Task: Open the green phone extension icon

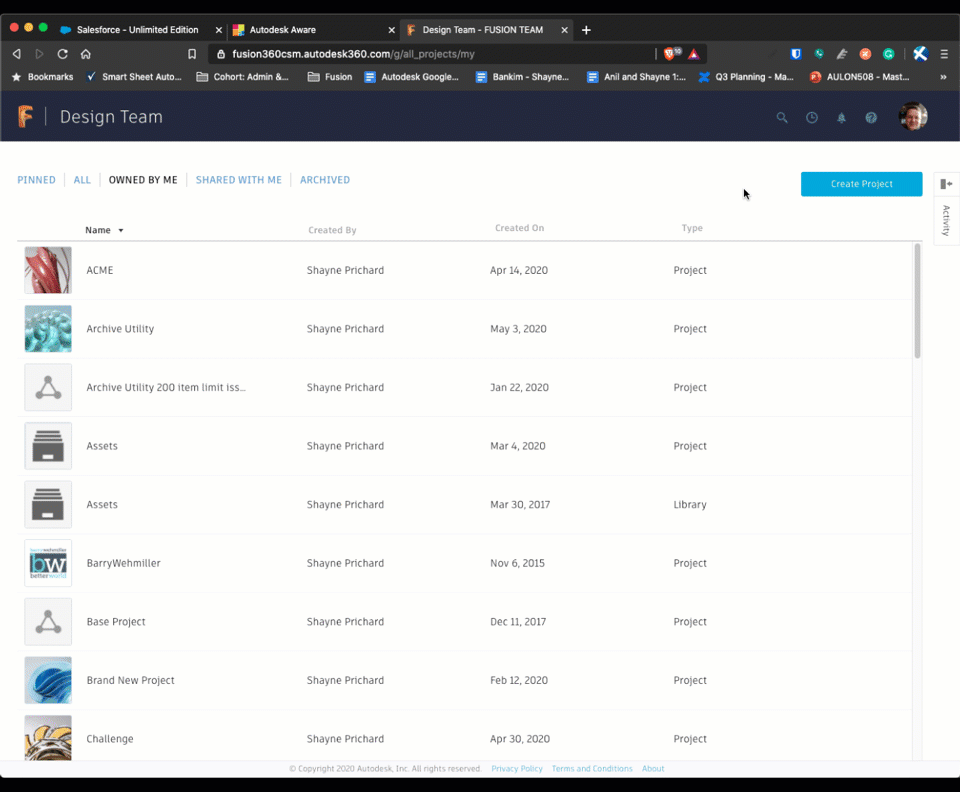Action: (x=819, y=54)
